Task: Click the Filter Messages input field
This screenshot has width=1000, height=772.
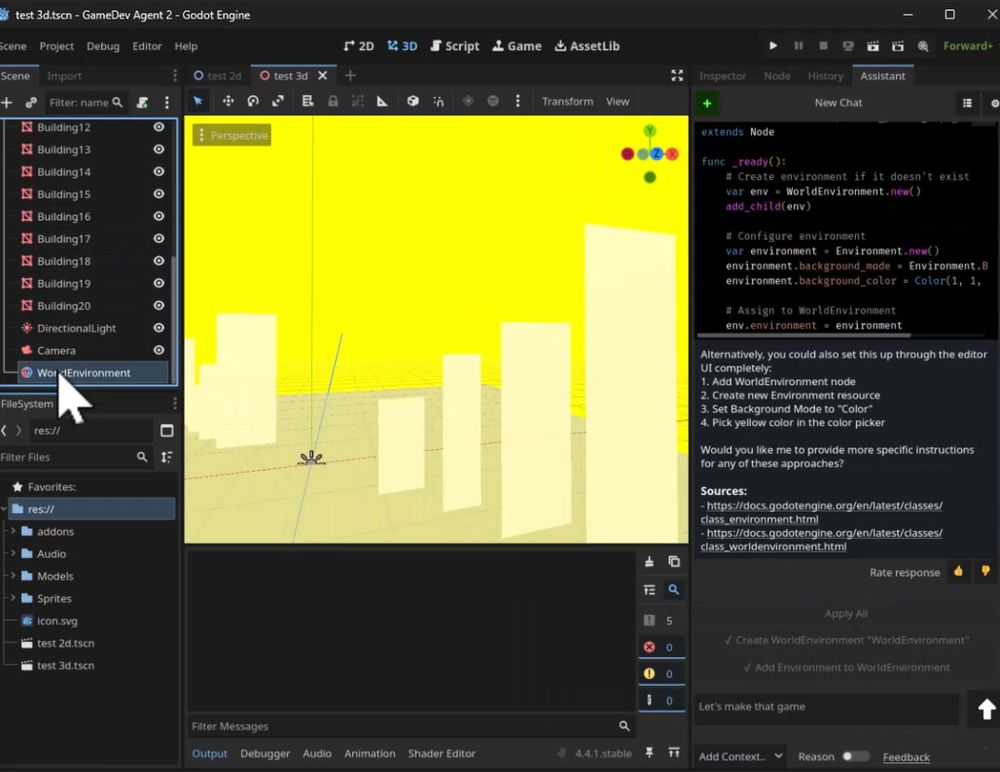Action: coord(402,726)
